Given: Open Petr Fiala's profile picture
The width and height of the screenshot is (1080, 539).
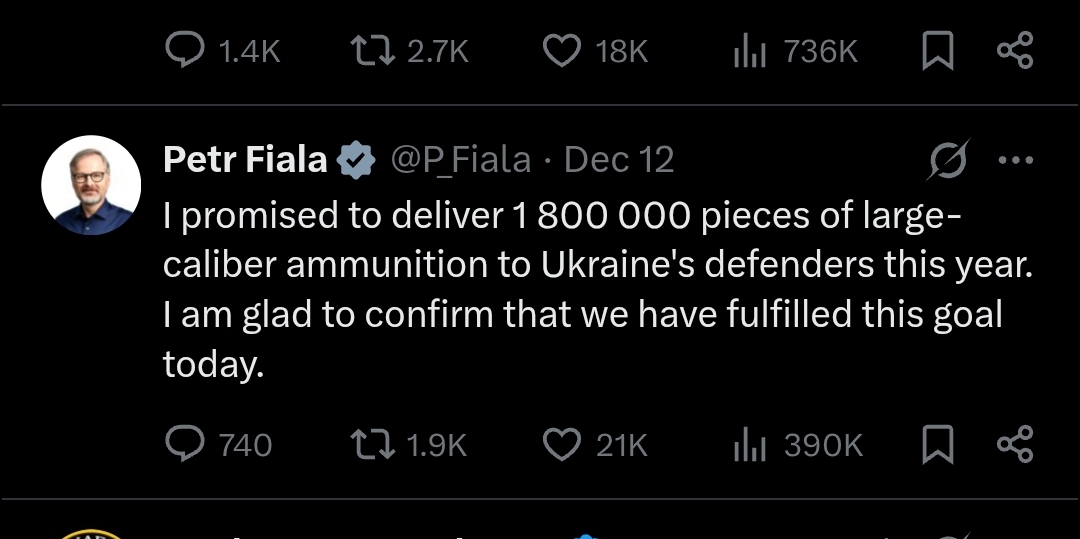Looking at the screenshot, I should [x=91, y=186].
